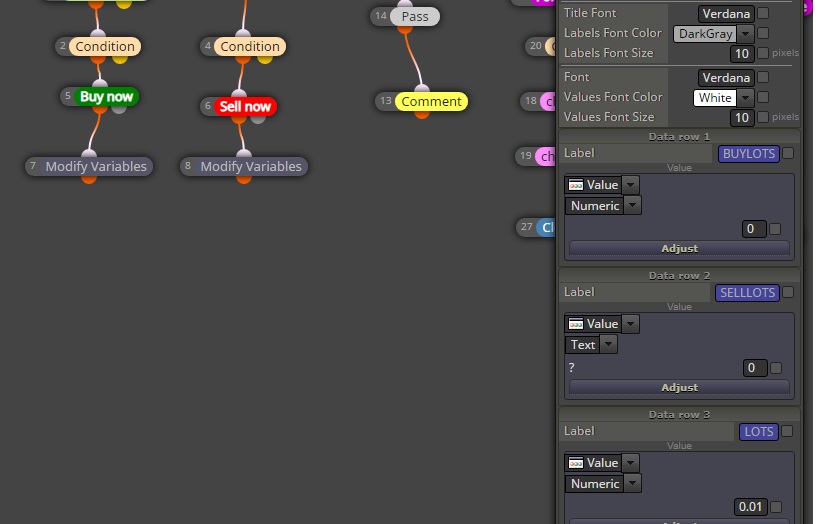Image resolution: width=819 pixels, height=524 pixels.
Task: Toggle checkbox beside Data row 2 value 0
Action: (776, 368)
